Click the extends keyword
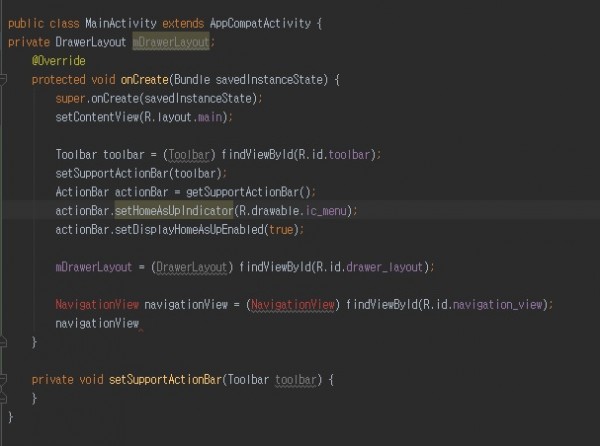 point(183,24)
